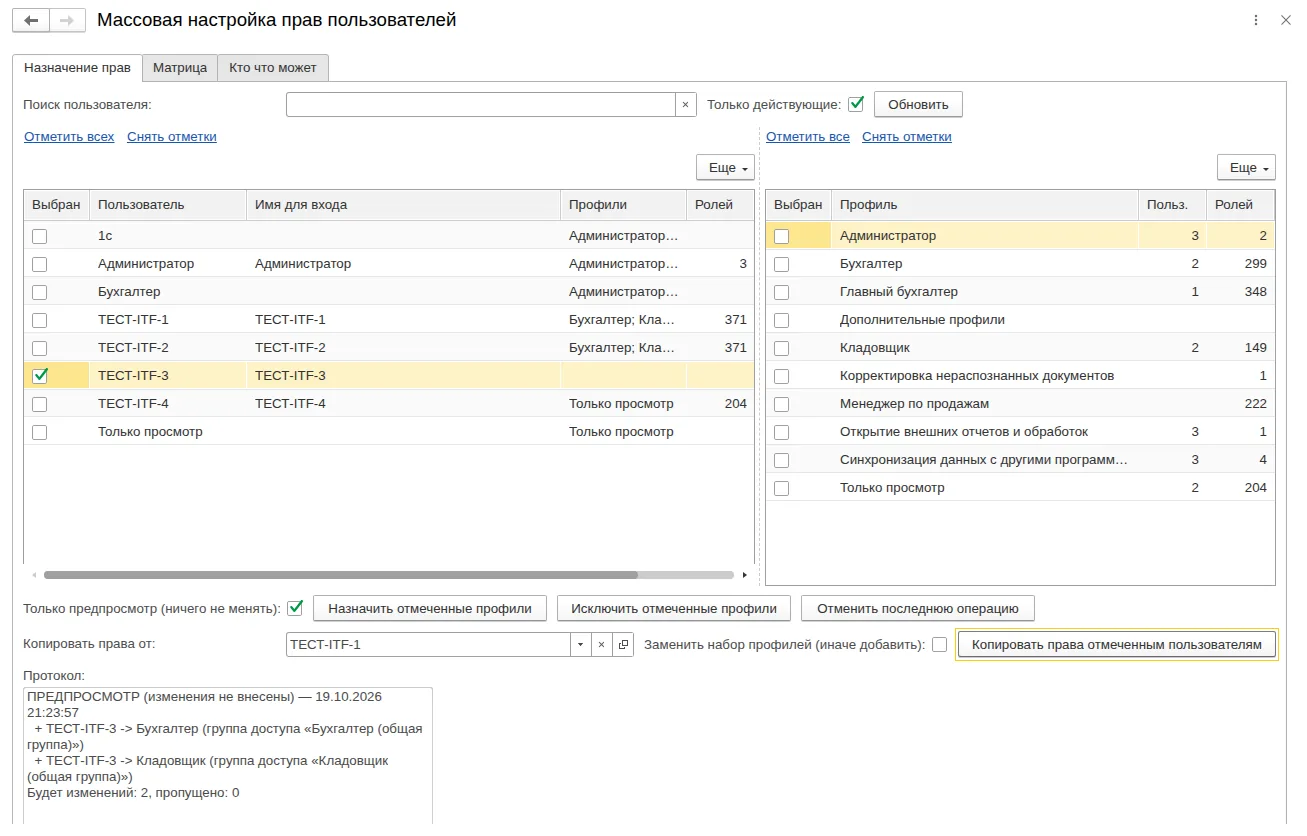Click the 'Копировать права от' input field
Image resolution: width=1307 pixels, height=836 pixels.
point(428,645)
